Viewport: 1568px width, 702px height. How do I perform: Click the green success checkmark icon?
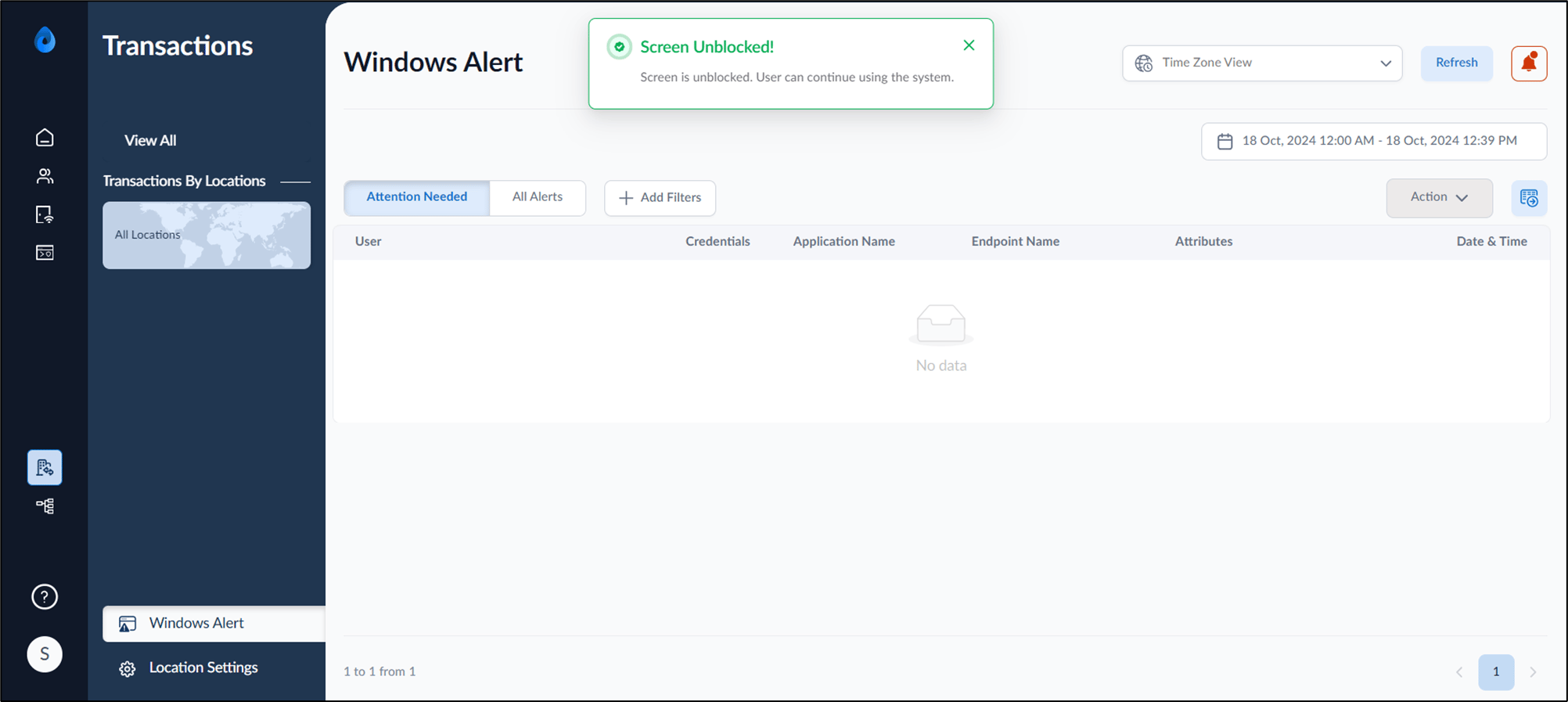619,47
